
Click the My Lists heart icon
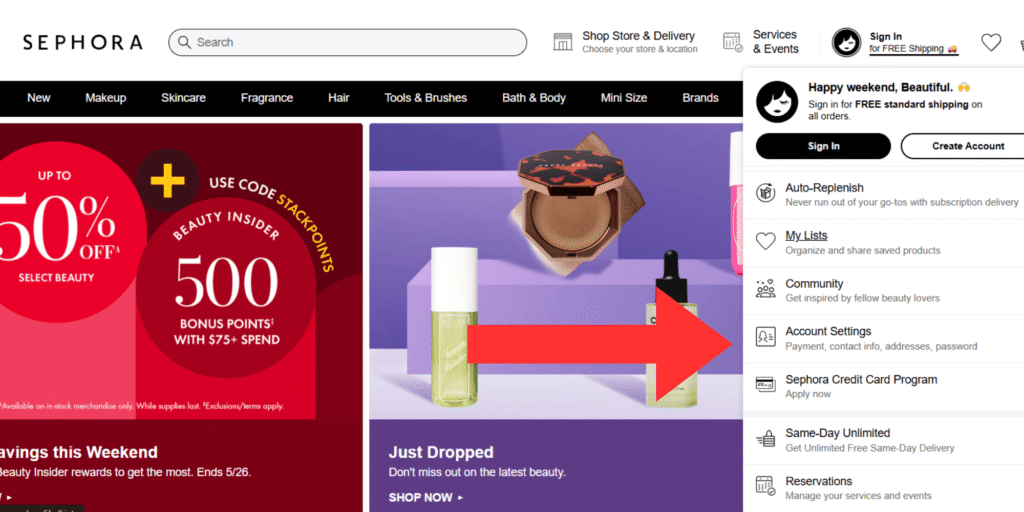(765, 241)
